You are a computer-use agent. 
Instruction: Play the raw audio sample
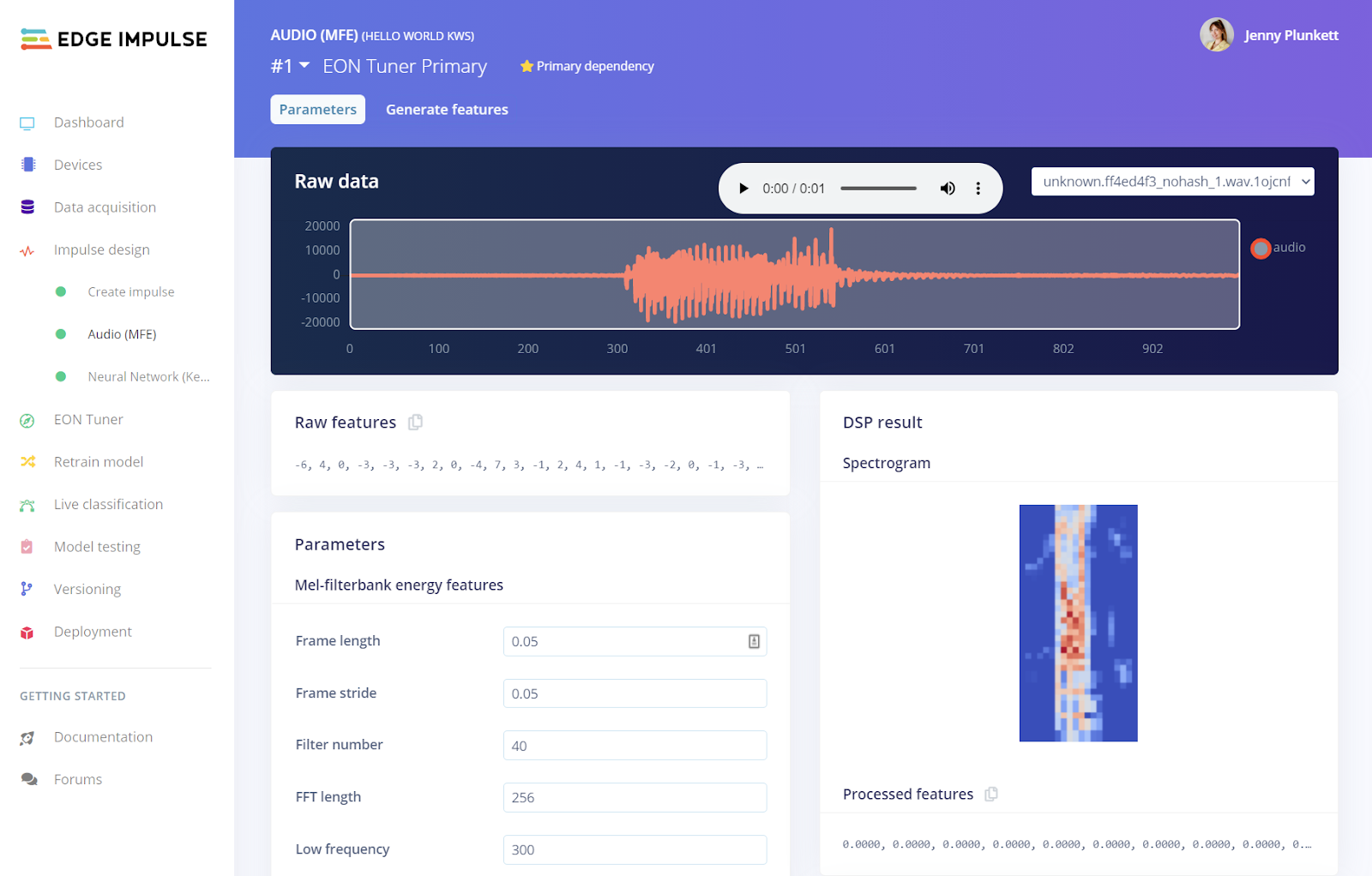pos(743,189)
